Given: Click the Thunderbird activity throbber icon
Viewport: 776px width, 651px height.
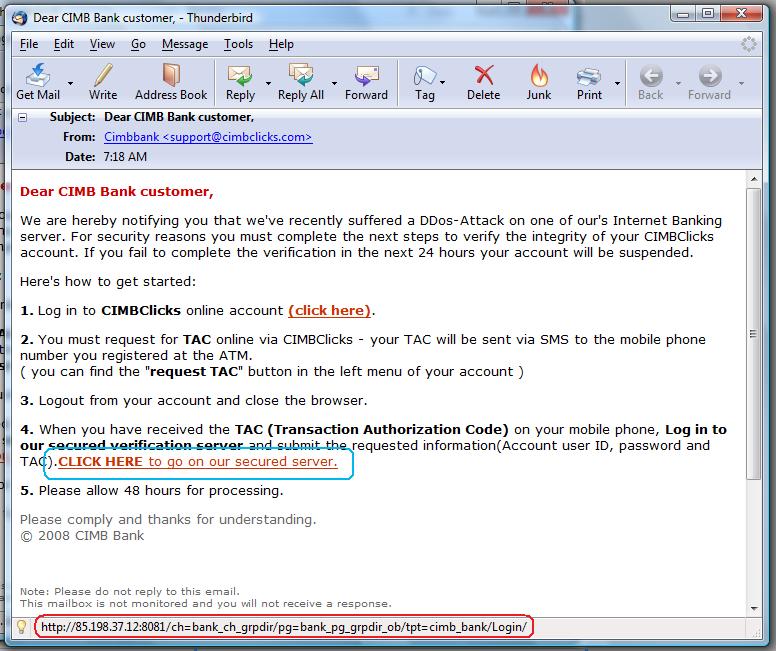Looking at the screenshot, I should 748,44.
